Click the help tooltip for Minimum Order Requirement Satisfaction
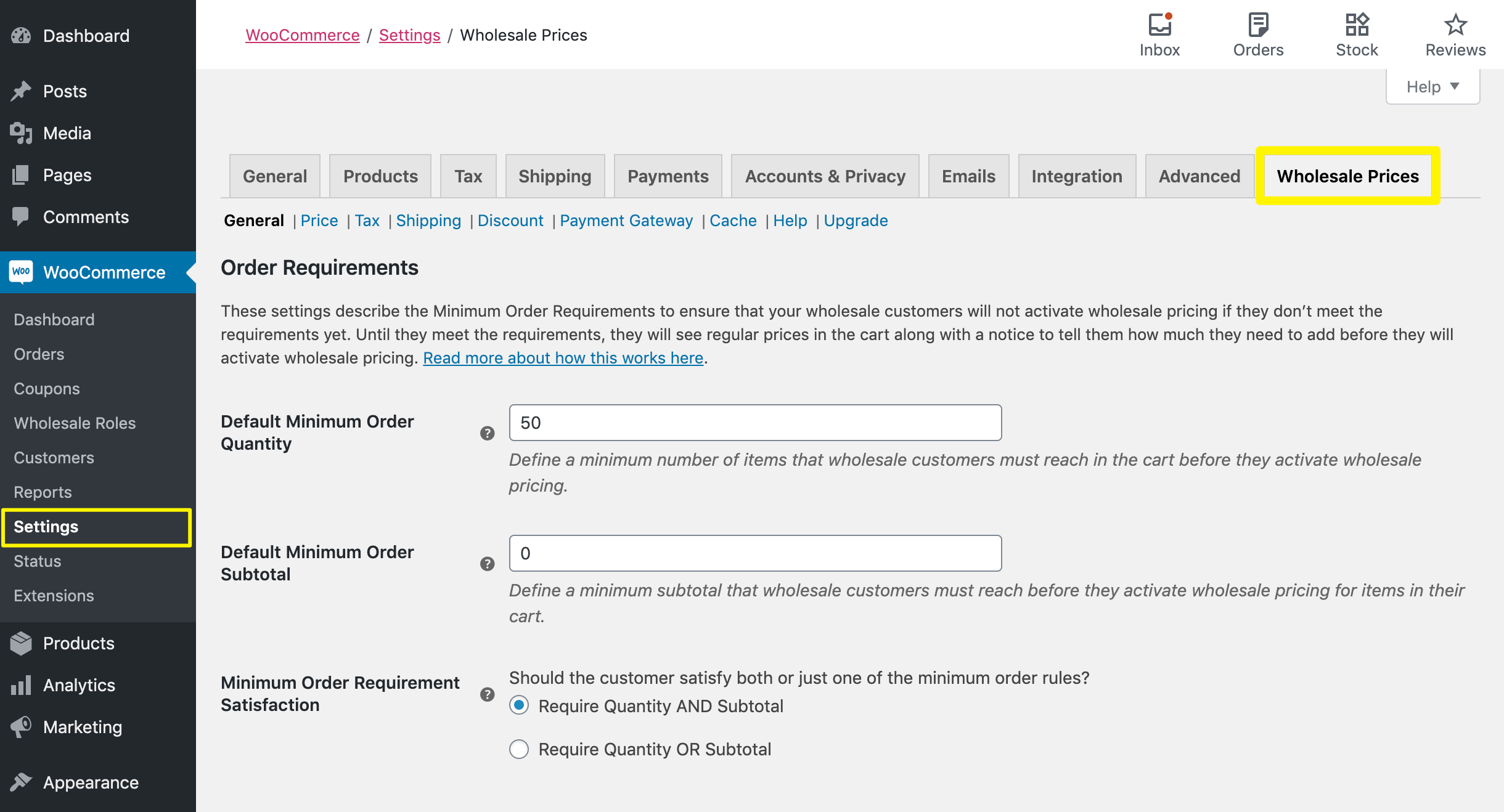 coord(487,694)
